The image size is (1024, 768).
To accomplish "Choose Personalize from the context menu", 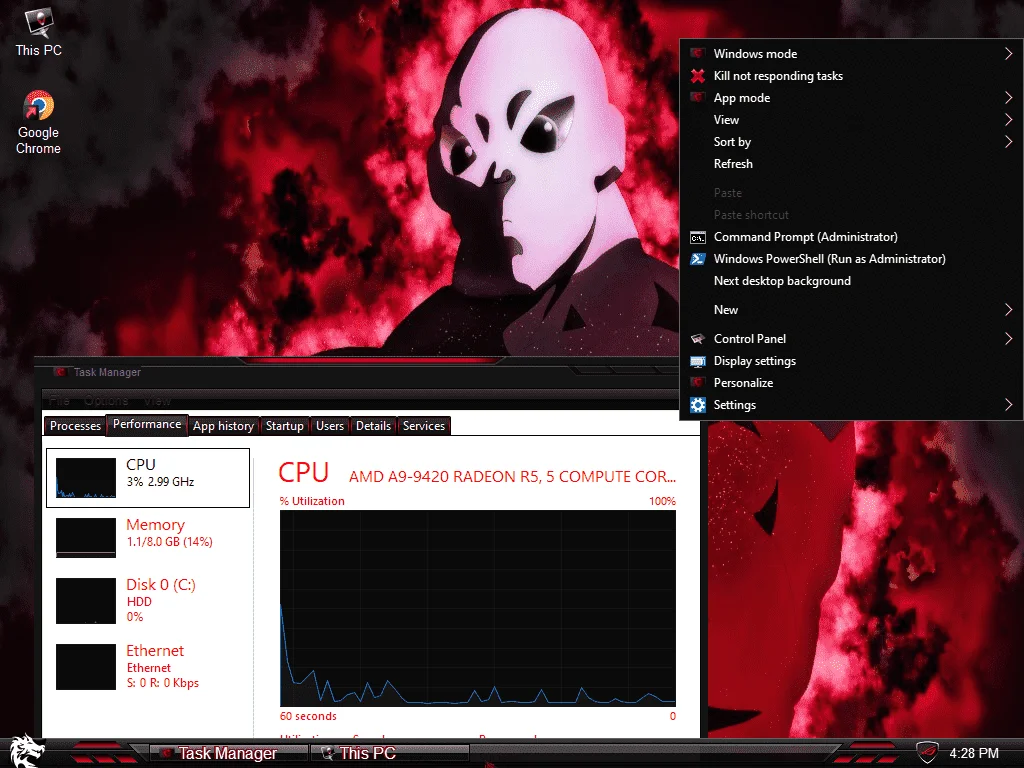I will click(852, 383).
